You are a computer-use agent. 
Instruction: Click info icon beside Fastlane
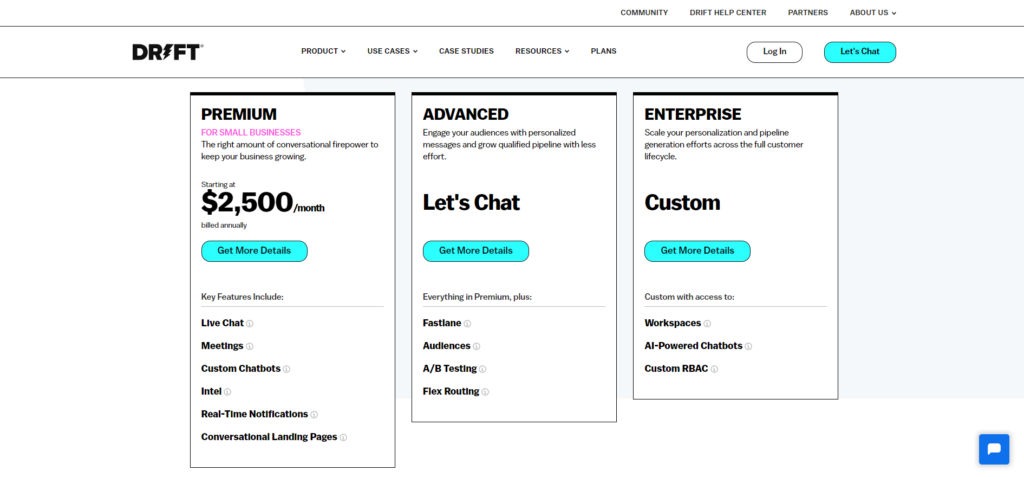point(467,324)
